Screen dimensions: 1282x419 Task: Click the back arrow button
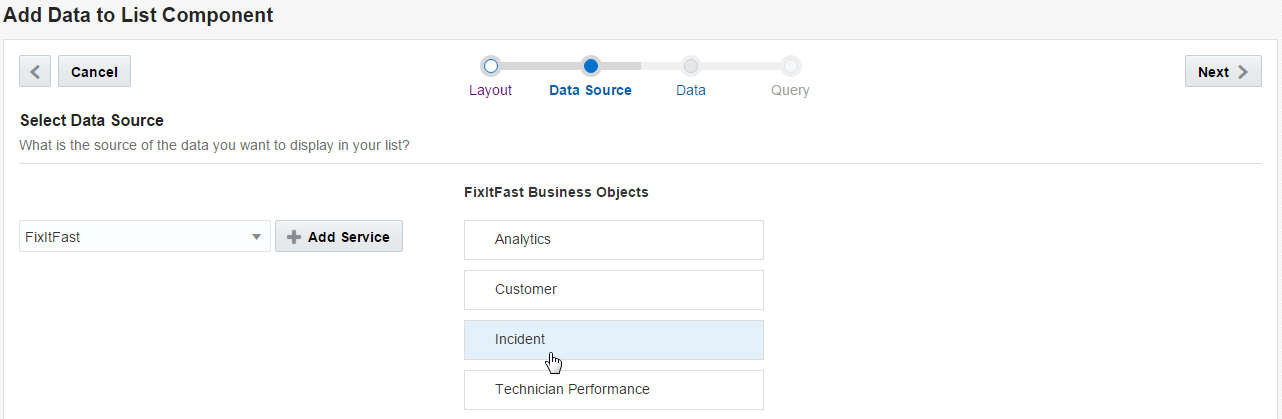tap(35, 72)
